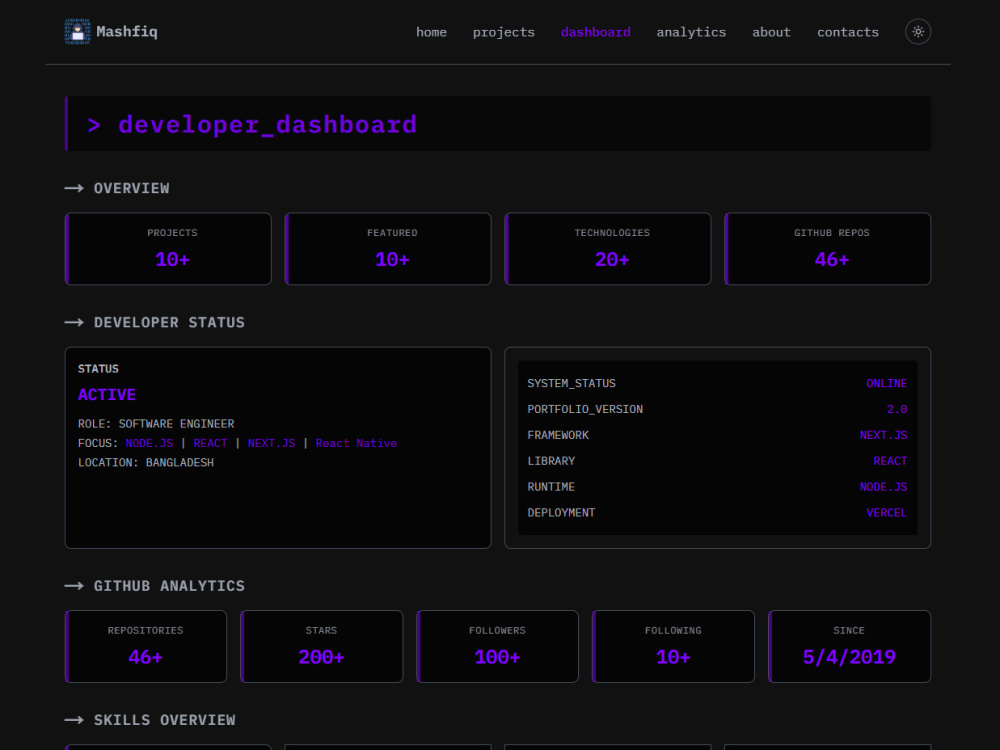Open the contacts nav item
1000x750 pixels.
click(848, 32)
